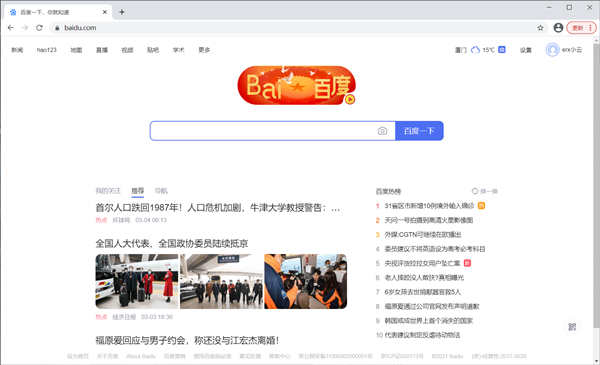Open hot item 央视评货拉拉女用户坠亡案
Image resolution: width=600 pixels, height=365 pixels.
coord(422,263)
